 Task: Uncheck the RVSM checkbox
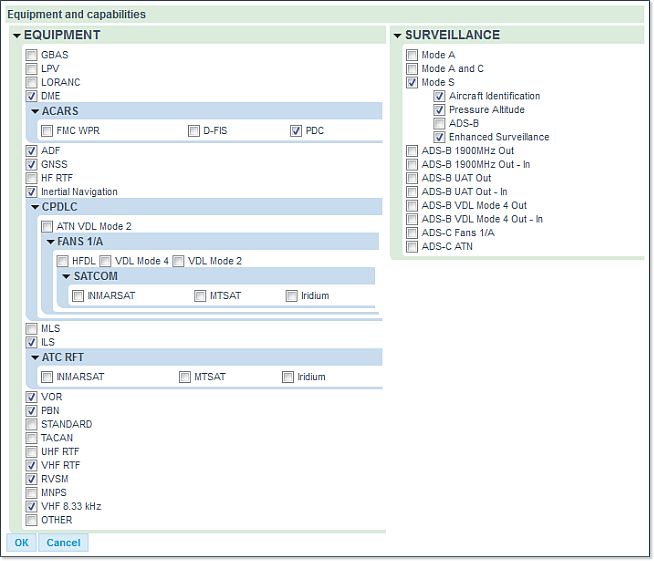pos(32,479)
